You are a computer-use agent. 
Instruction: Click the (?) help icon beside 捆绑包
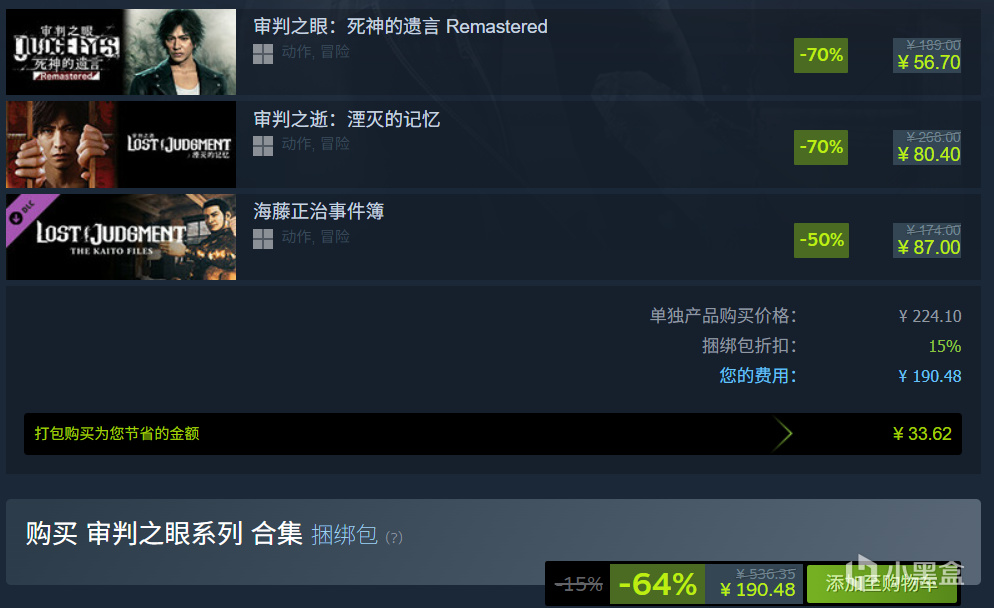pos(394,538)
